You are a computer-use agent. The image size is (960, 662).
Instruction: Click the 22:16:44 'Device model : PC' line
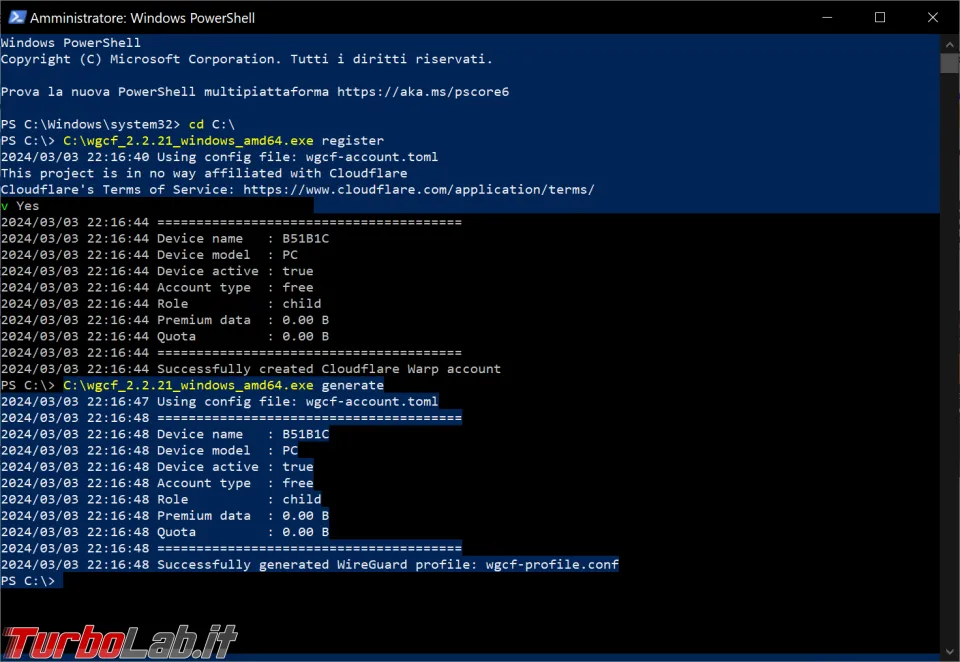(x=149, y=254)
